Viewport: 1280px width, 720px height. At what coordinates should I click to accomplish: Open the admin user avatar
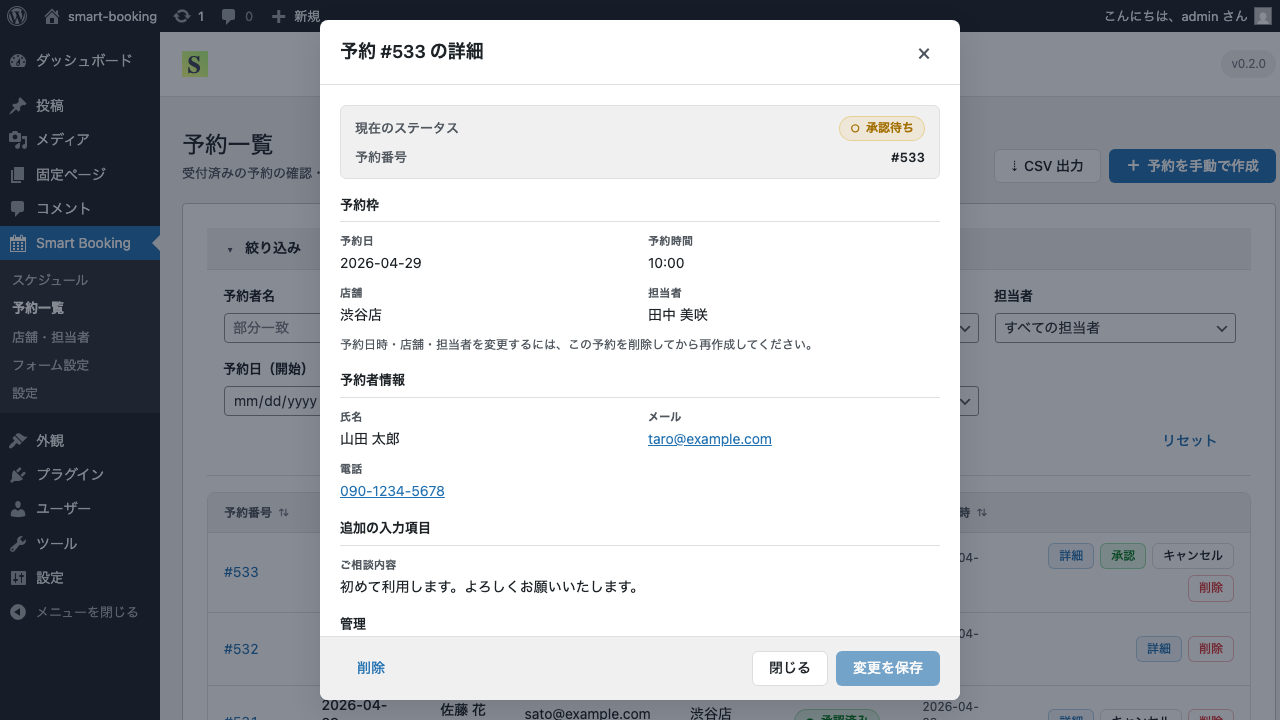tap(1263, 16)
